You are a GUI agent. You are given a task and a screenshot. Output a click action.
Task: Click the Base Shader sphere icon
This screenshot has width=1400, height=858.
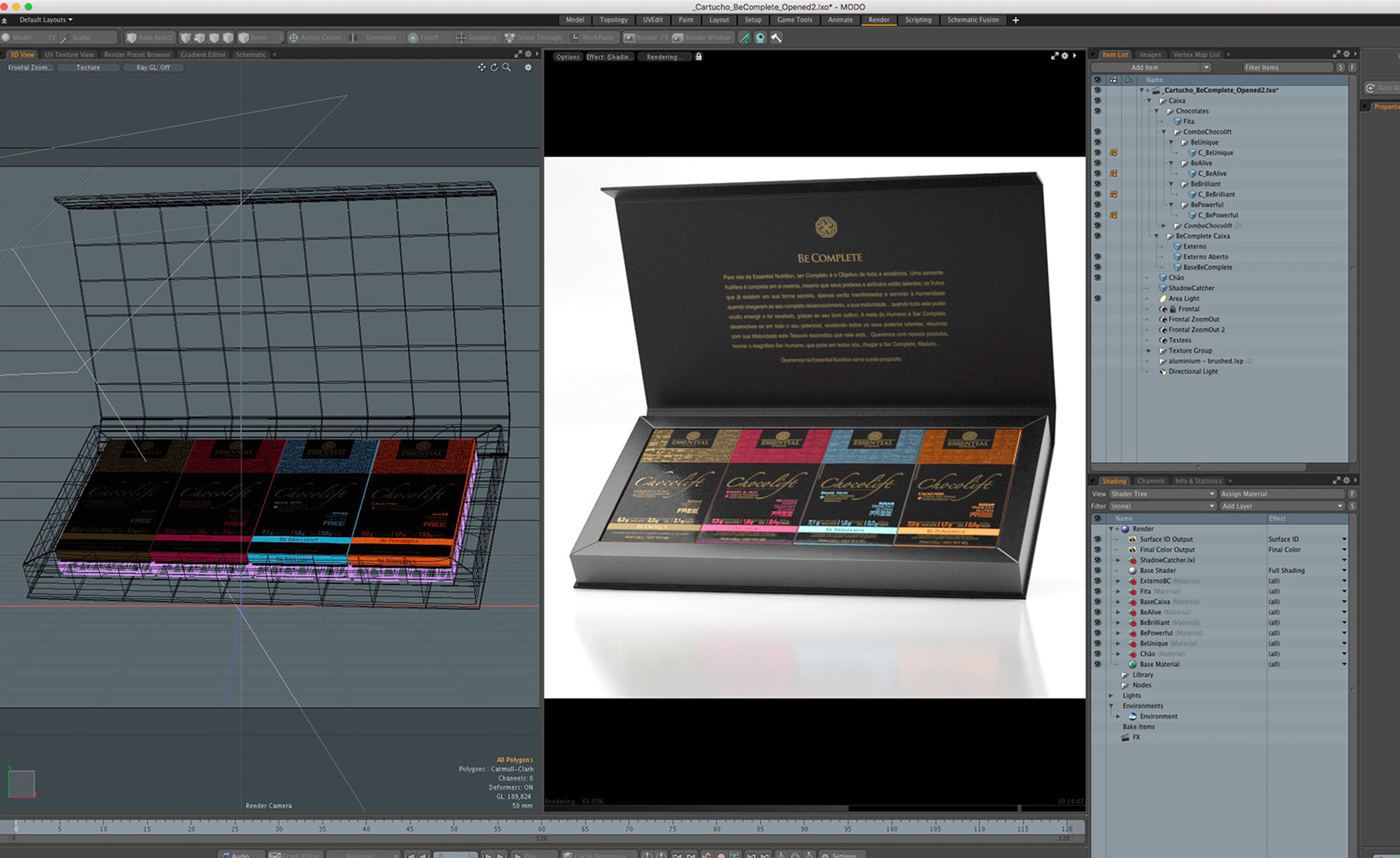pos(1132,571)
